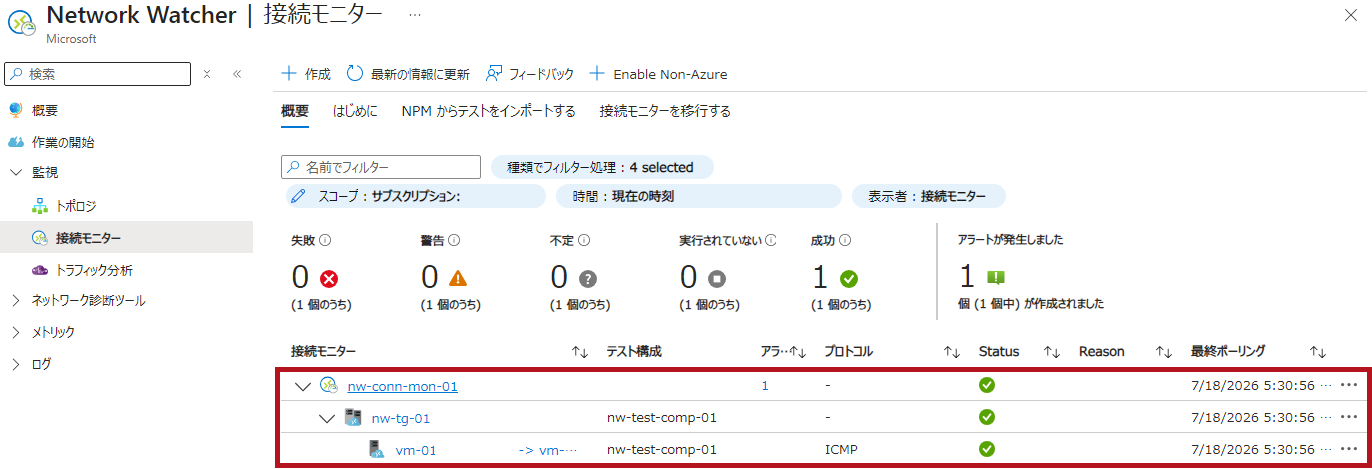This screenshot has width=1372, height=469.
Task: Open more actions for nw-conn-mon-01 row
Action: tap(1349, 385)
